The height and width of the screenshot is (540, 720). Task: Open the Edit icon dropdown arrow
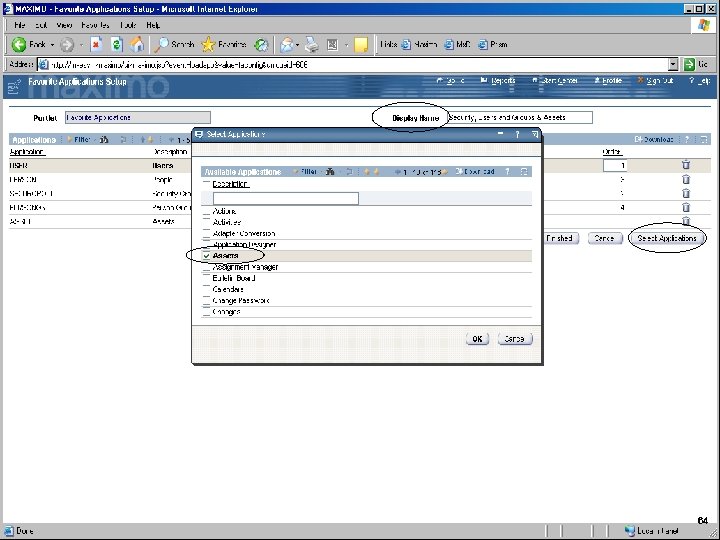(347, 45)
